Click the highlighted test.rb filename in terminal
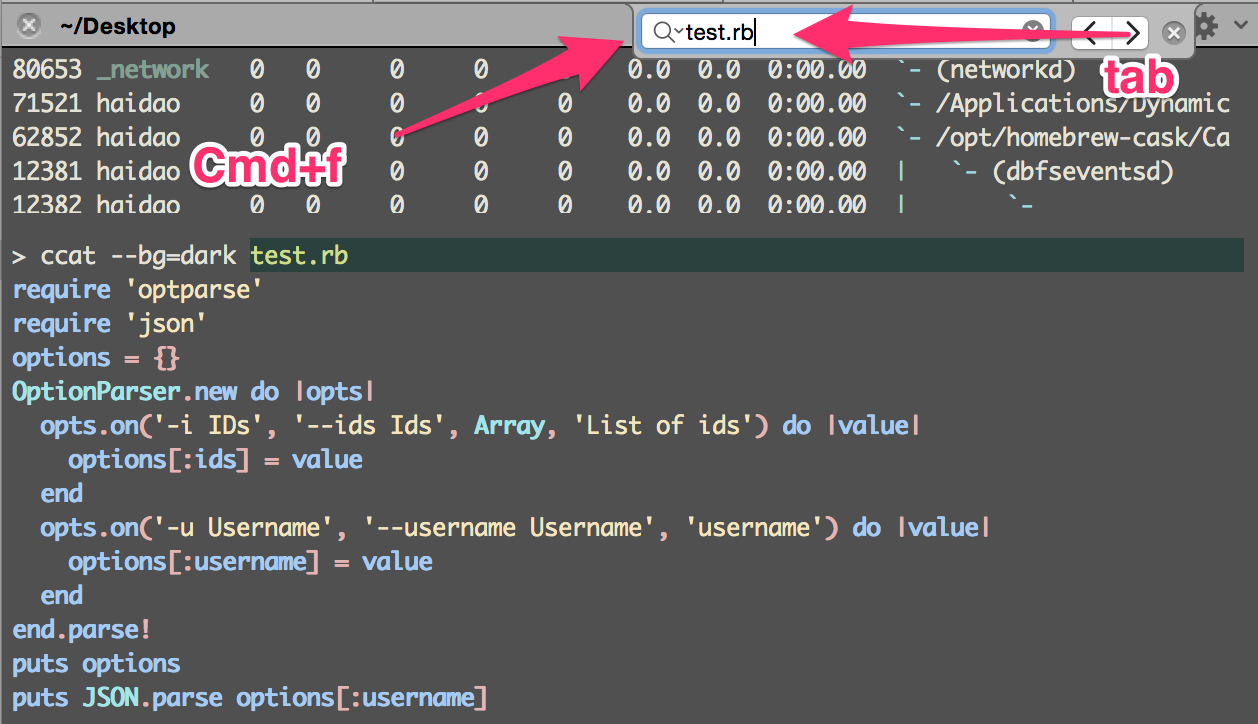The width and height of the screenshot is (1258, 724). pyautogui.click(x=298, y=255)
